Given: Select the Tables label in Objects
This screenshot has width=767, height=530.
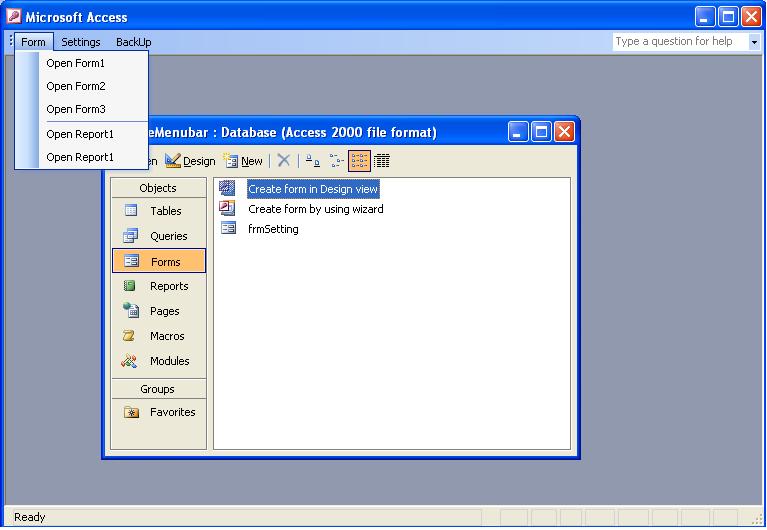Looking at the screenshot, I should [x=166, y=211].
